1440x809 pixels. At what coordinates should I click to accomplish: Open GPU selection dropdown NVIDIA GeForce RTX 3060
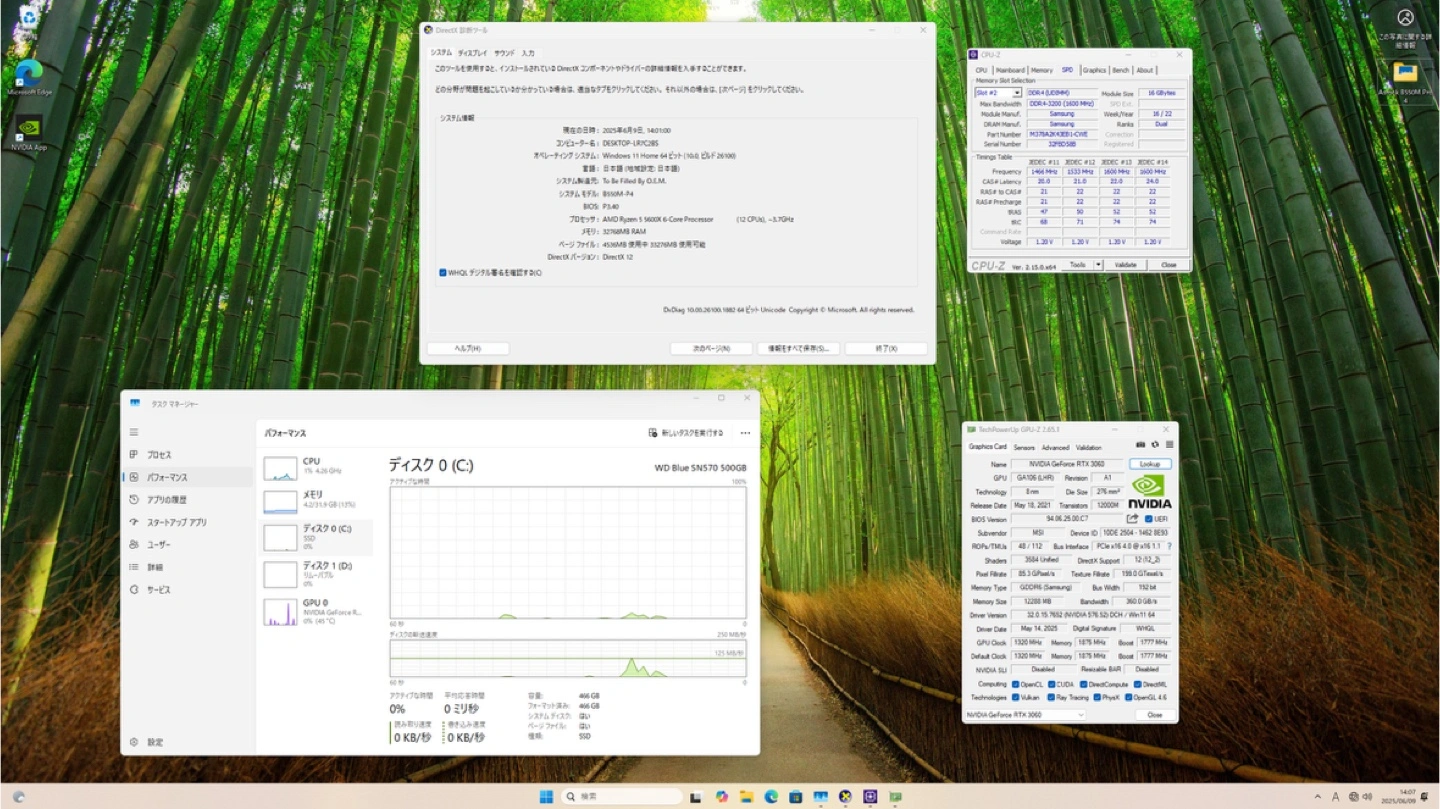point(1025,715)
